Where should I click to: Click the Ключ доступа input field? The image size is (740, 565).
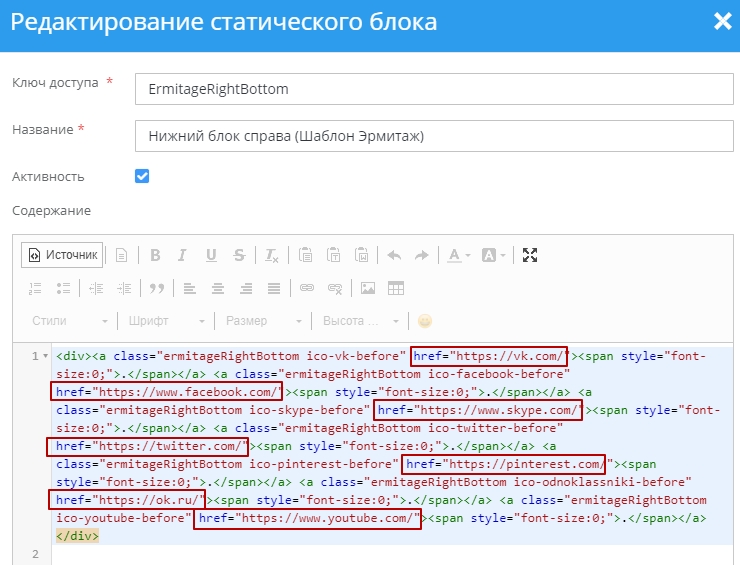(x=433, y=89)
